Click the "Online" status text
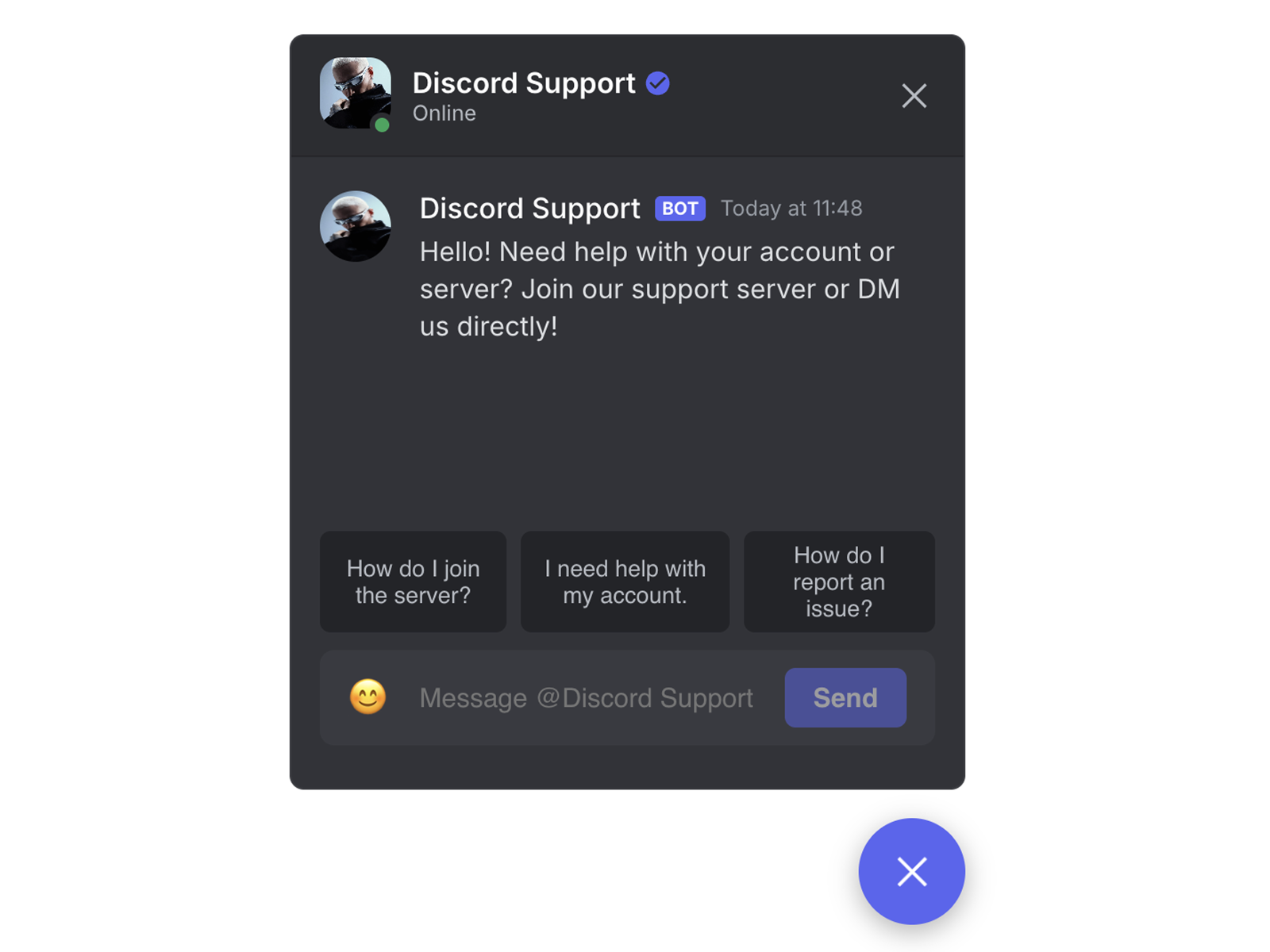 [444, 113]
